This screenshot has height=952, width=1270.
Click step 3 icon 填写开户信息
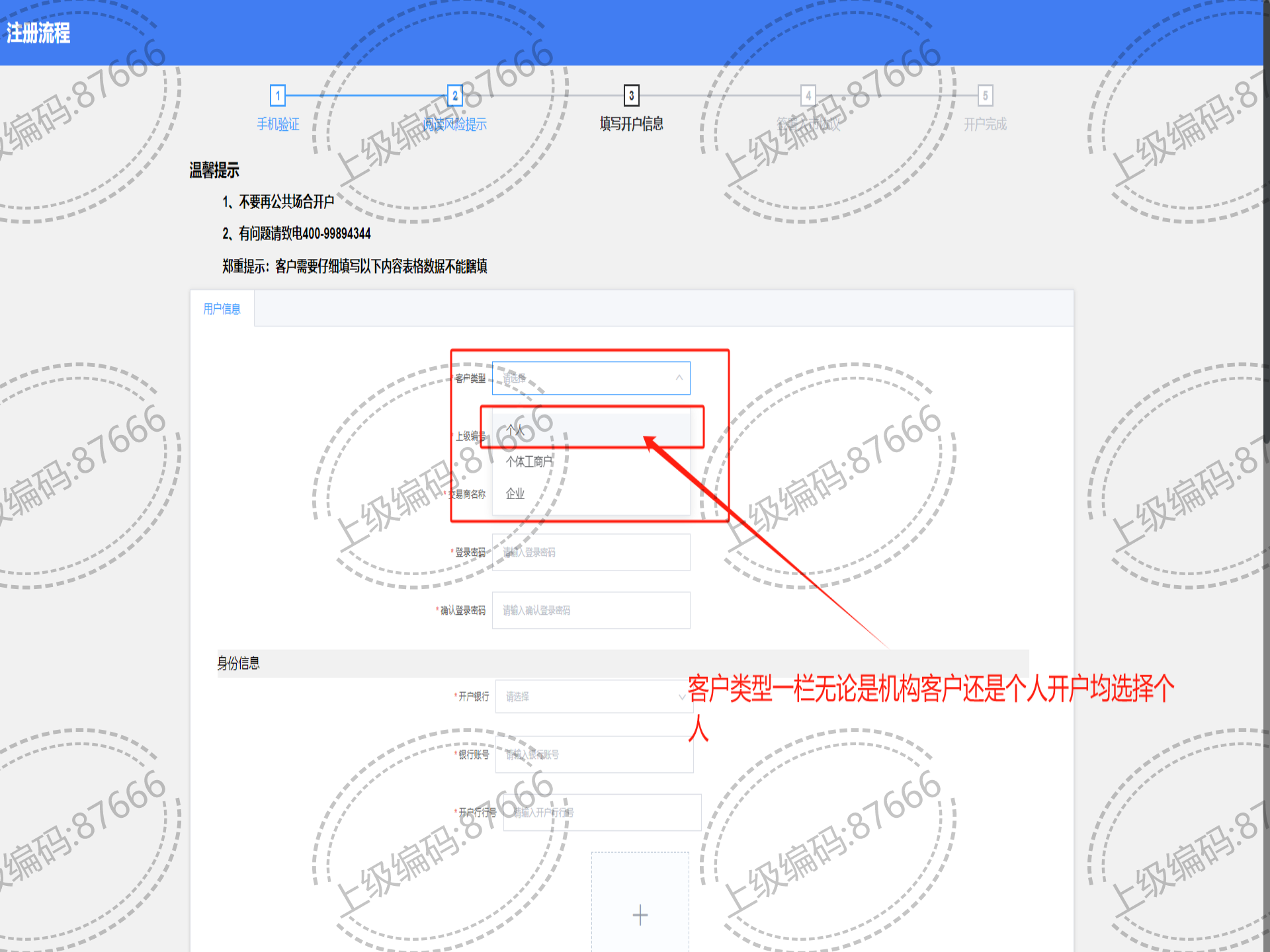pos(632,96)
